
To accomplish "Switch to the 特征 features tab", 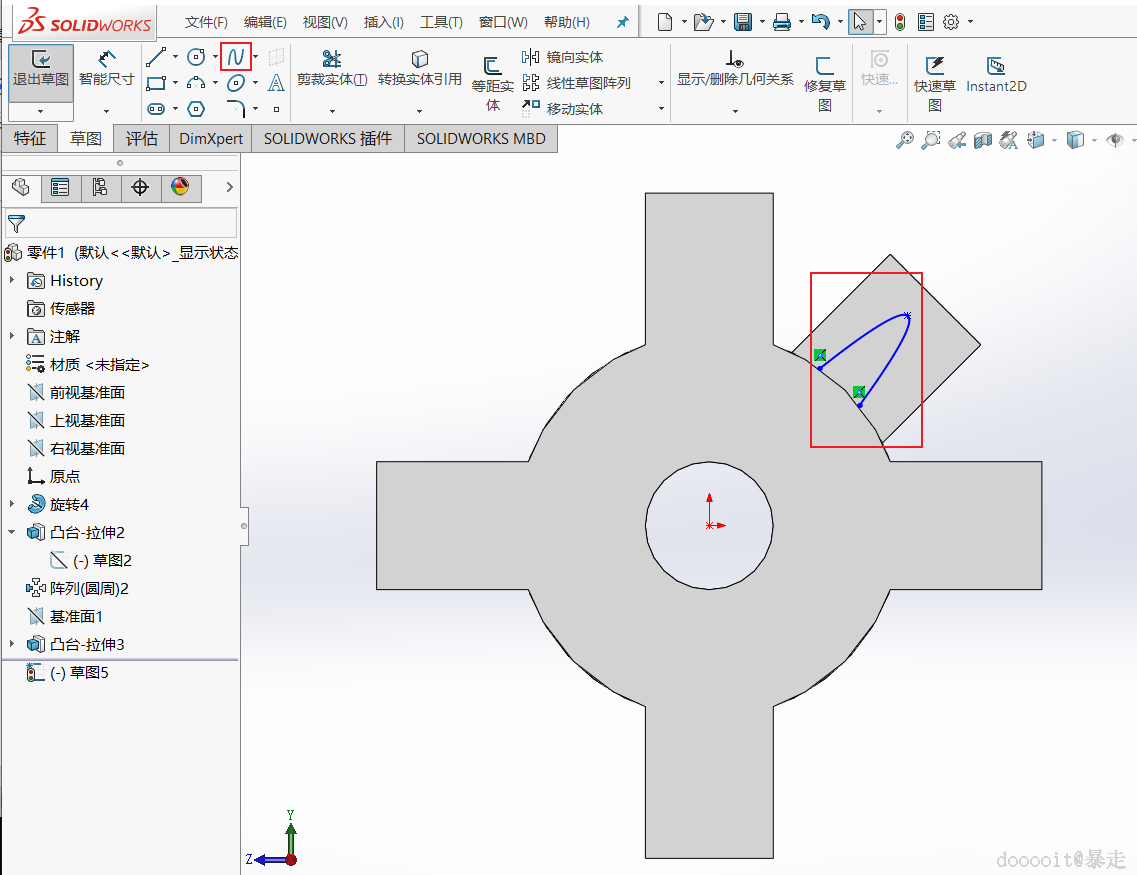I will pos(30,139).
